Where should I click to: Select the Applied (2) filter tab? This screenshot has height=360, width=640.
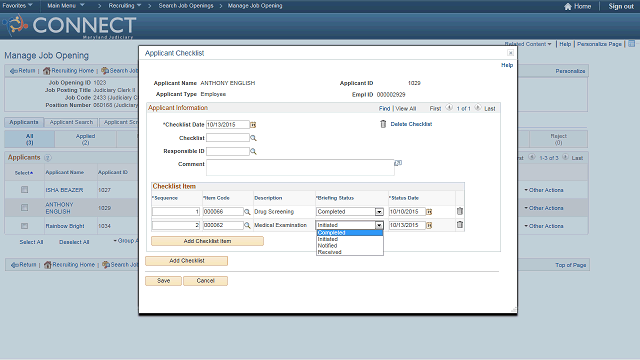pyautogui.click(x=85, y=139)
